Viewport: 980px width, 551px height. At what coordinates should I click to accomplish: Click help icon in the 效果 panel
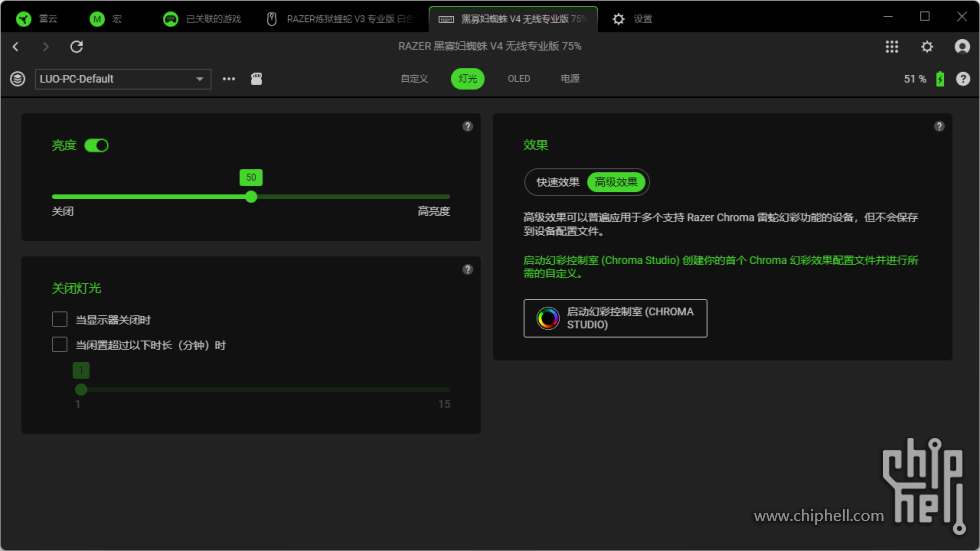point(939,126)
